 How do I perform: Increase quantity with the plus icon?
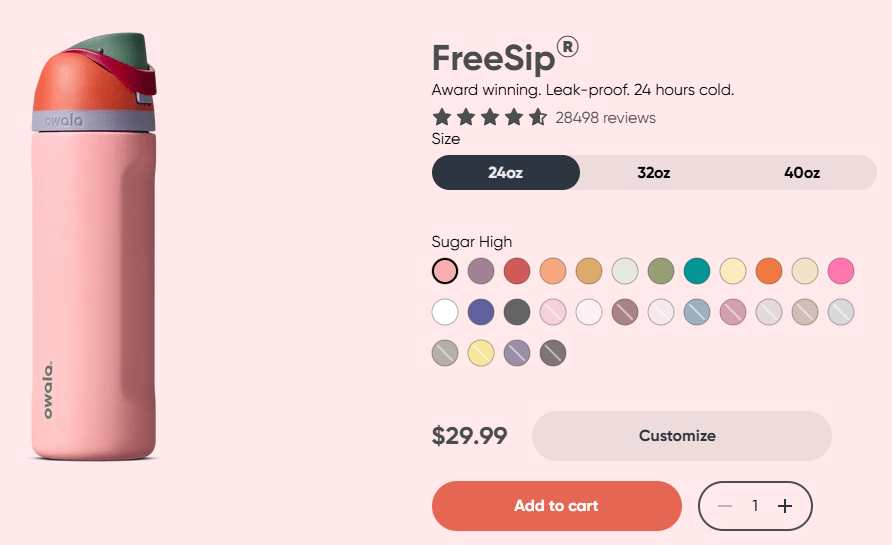[785, 506]
